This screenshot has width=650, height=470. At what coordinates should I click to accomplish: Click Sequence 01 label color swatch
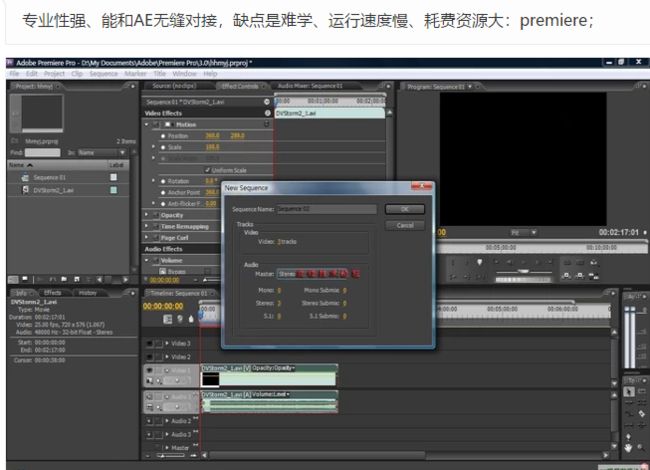[x=113, y=177]
